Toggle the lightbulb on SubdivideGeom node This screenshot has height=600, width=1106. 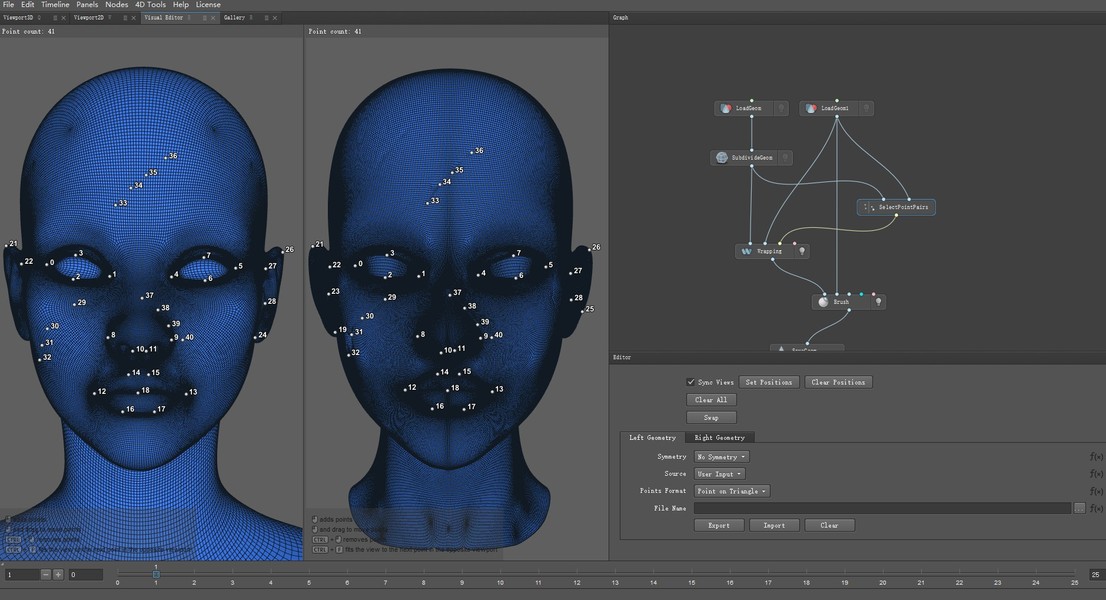784,158
